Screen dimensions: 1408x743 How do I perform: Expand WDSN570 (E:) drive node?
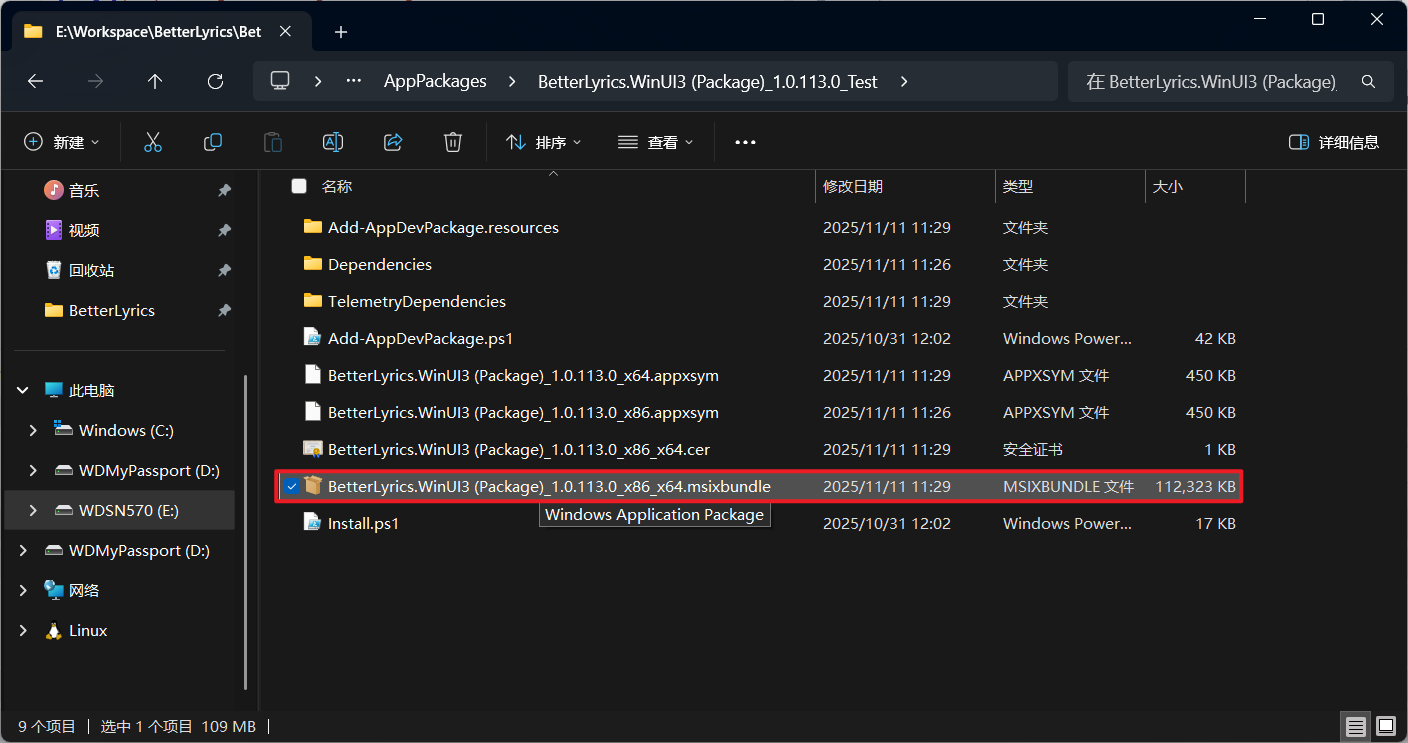(33, 510)
